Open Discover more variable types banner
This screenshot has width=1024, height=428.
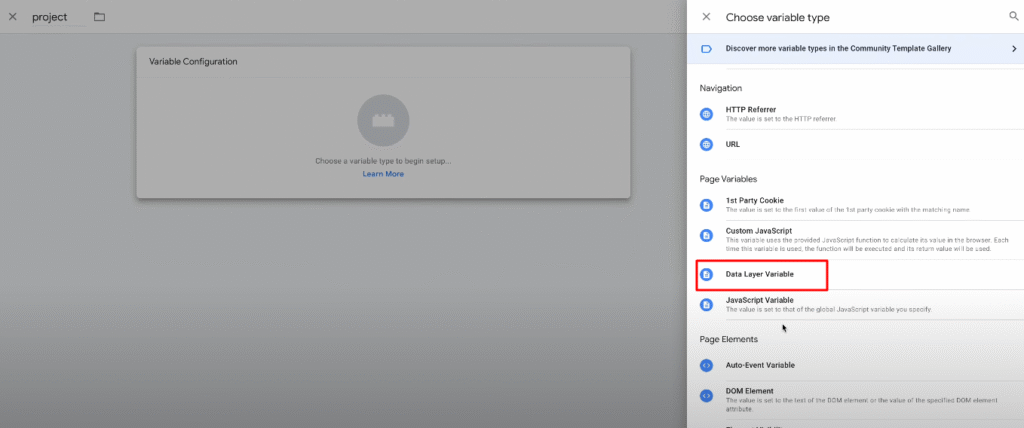[838, 48]
